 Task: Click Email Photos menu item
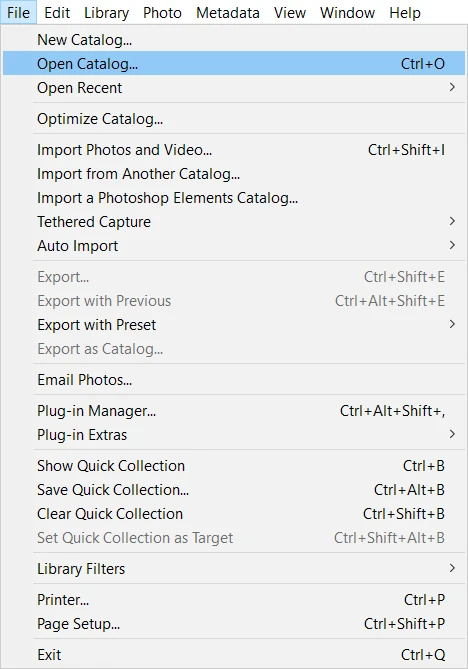234,380
